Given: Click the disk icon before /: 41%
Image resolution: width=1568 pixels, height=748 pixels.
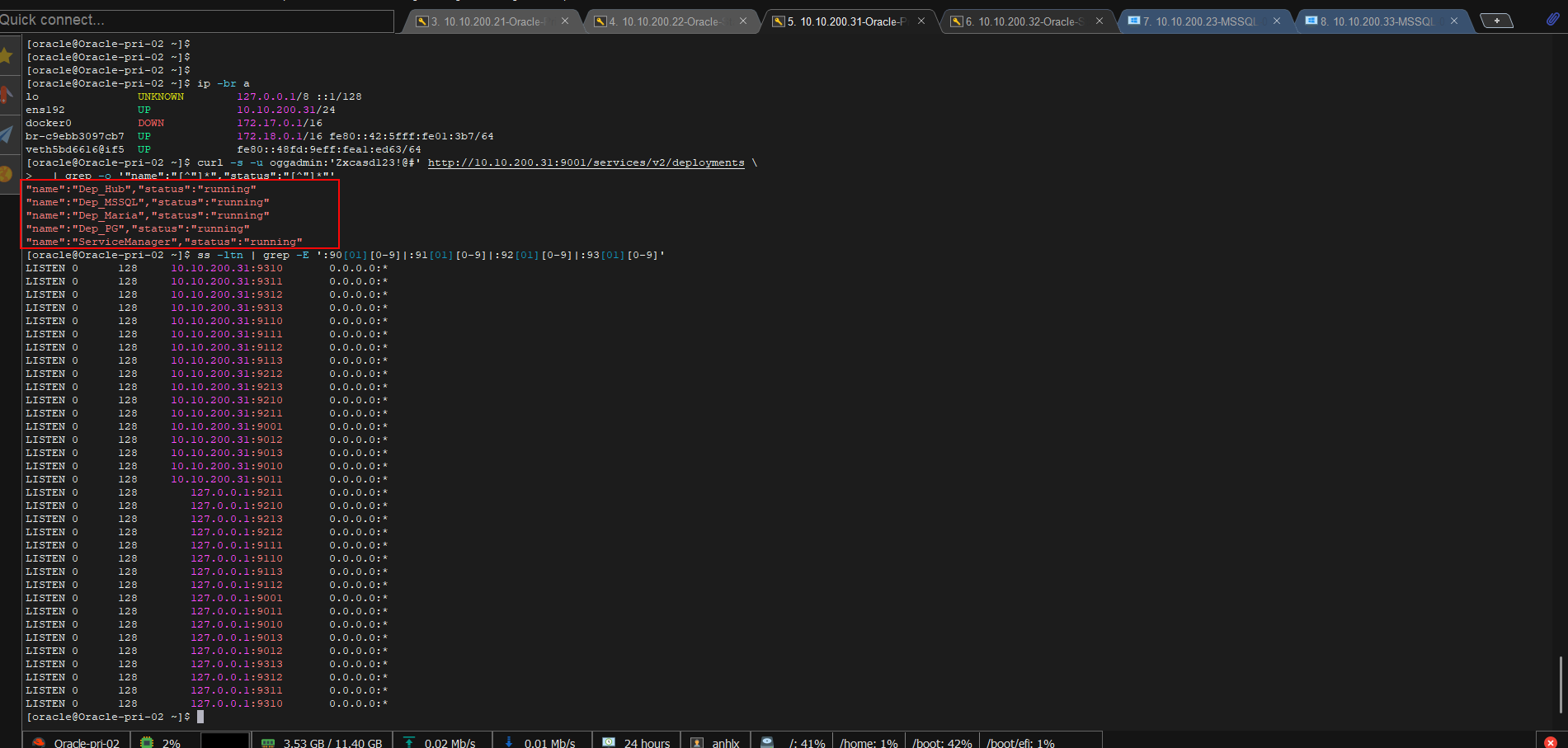Looking at the screenshot, I should coord(767,742).
